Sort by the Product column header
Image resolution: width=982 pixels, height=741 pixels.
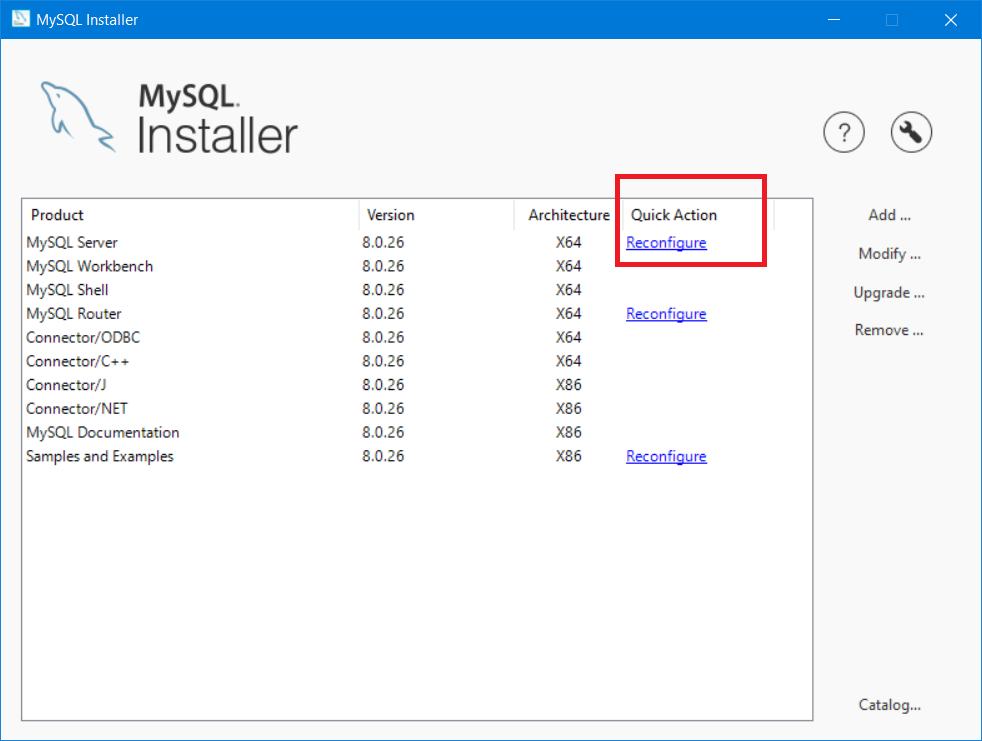coord(190,215)
